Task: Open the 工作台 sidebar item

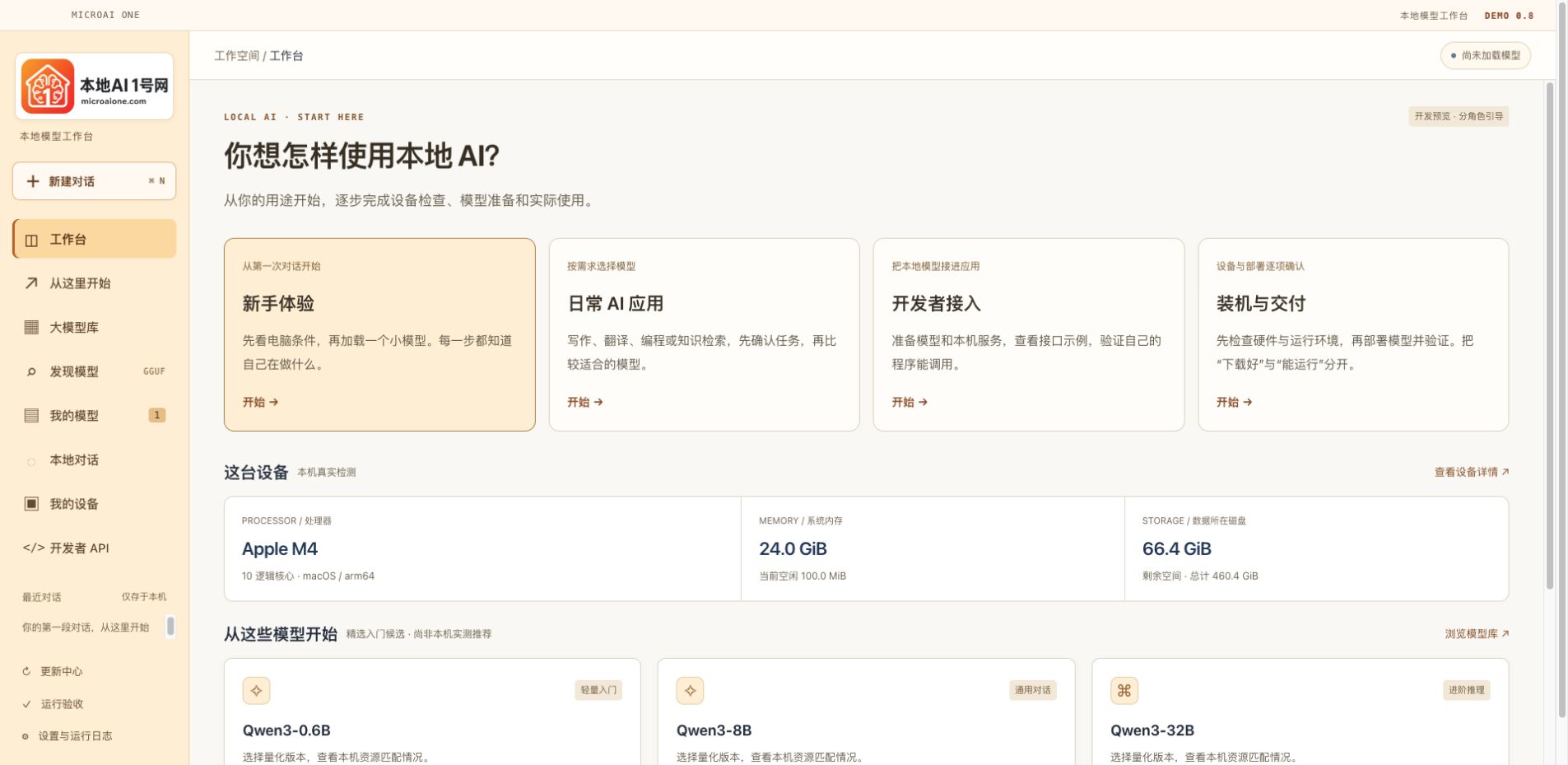Action: [95, 239]
